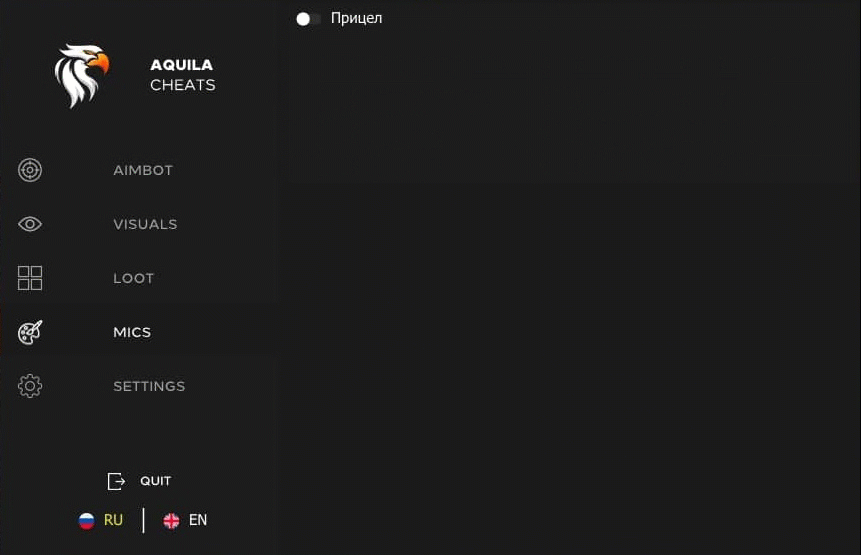This screenshot has width=861, height=555.
Task: Switch language to EN
Action: click(x=198, y=520)
